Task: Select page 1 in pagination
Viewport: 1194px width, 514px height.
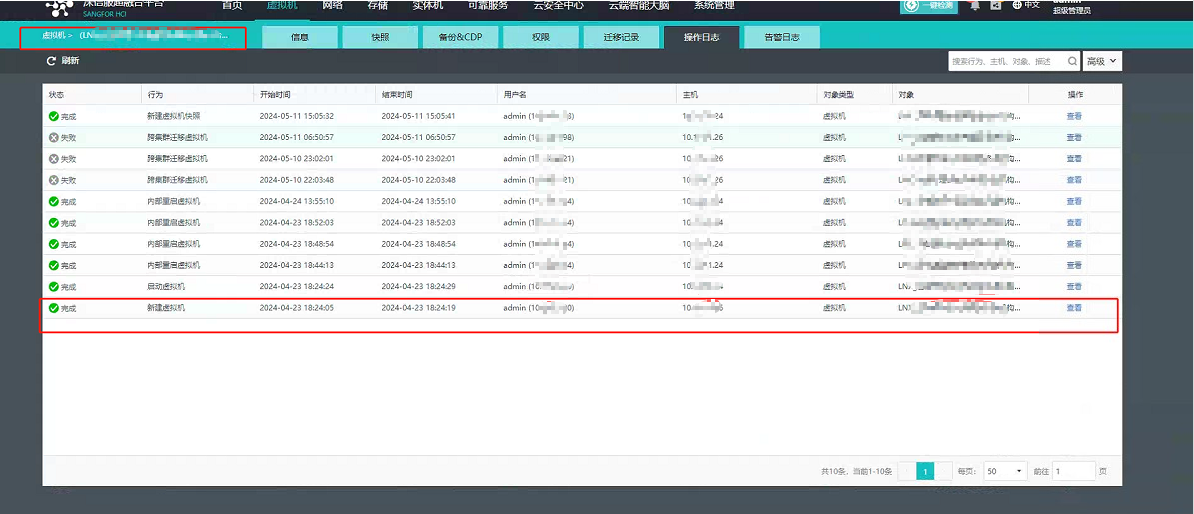Action: [x=924, y=472]
